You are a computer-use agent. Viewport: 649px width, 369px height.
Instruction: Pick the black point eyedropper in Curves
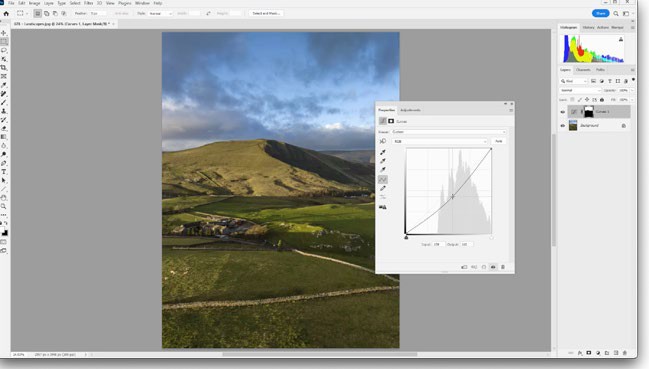(383, 152)
